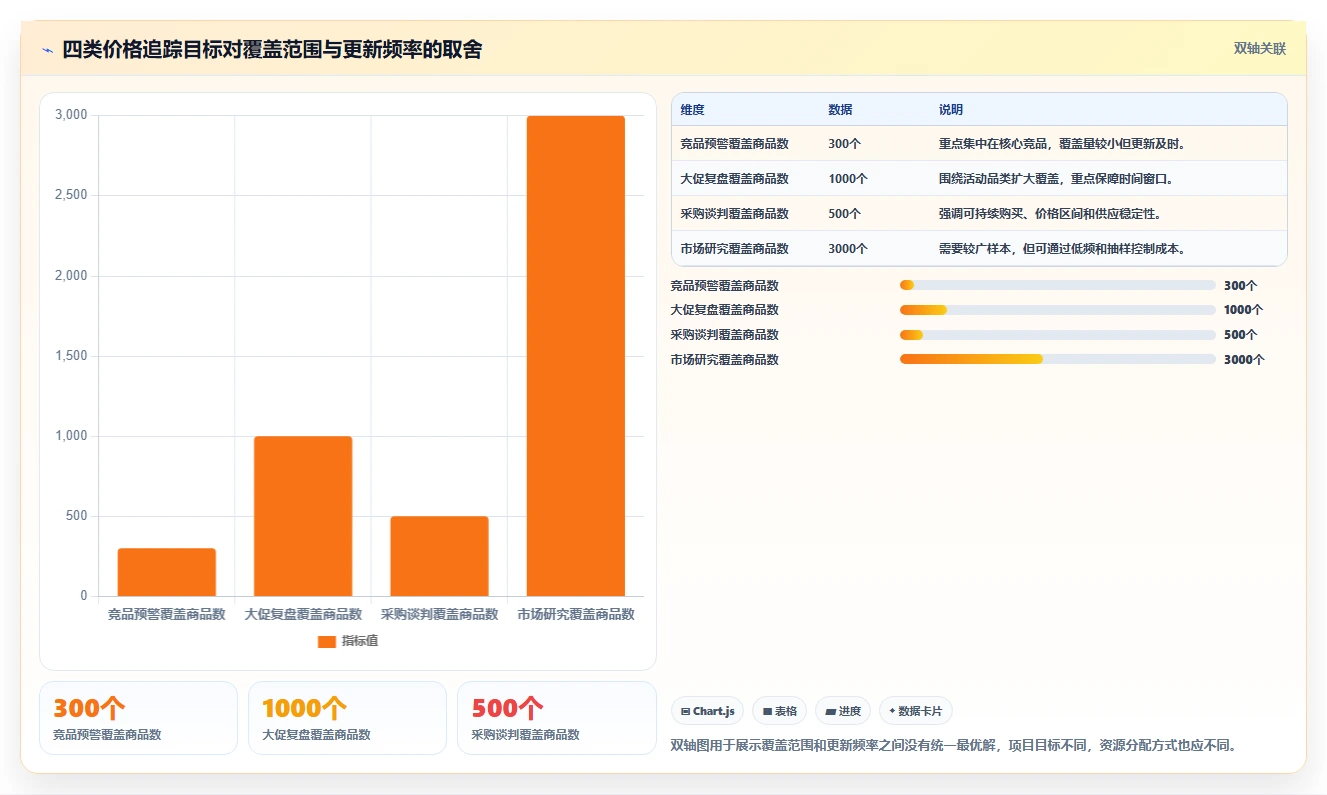Click the 市场研究覆盖商品数 bar in chart
Viewport: 1327px width, 795px height.
click(x=576, y=356)
